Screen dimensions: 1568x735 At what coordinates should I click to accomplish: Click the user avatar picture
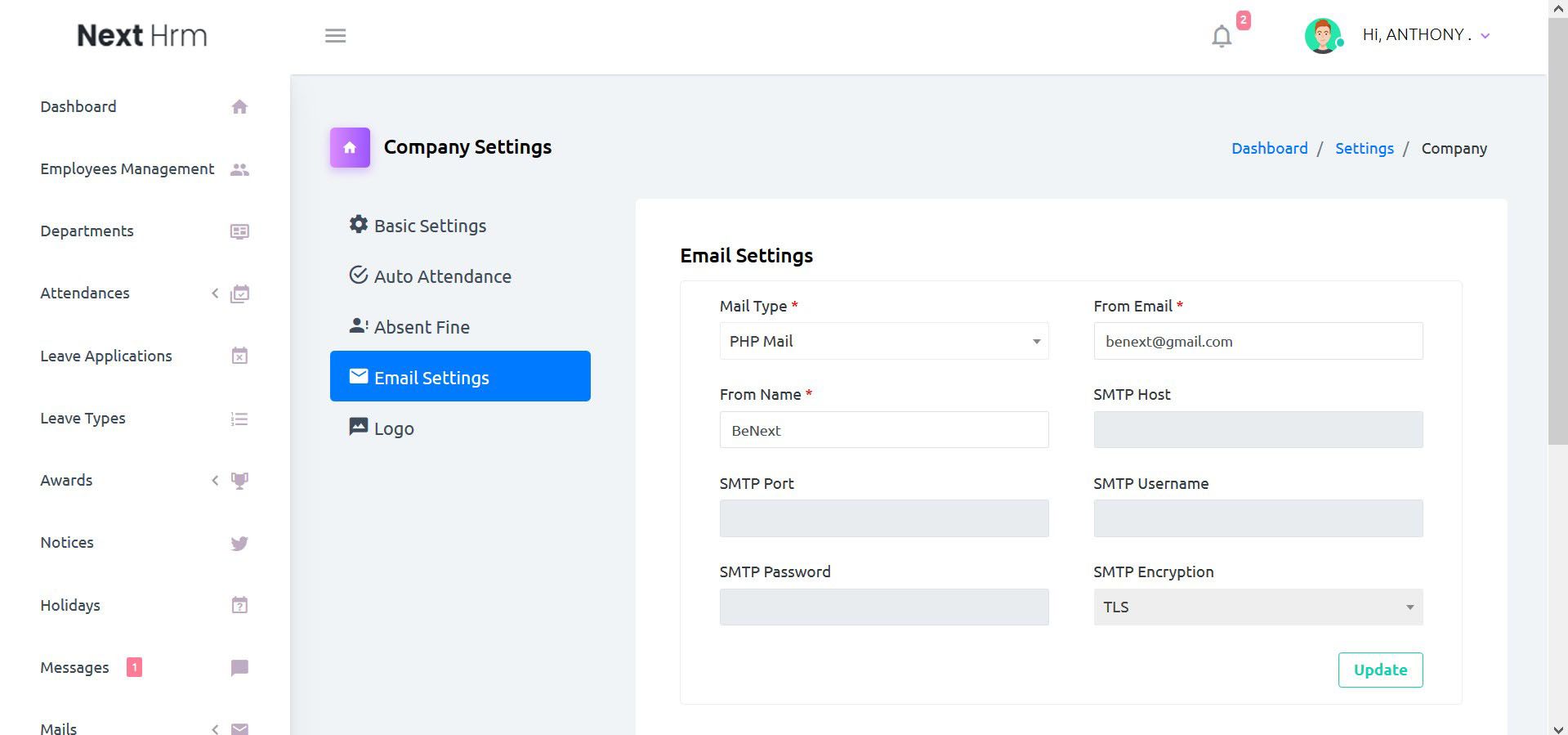(1323, 36)
